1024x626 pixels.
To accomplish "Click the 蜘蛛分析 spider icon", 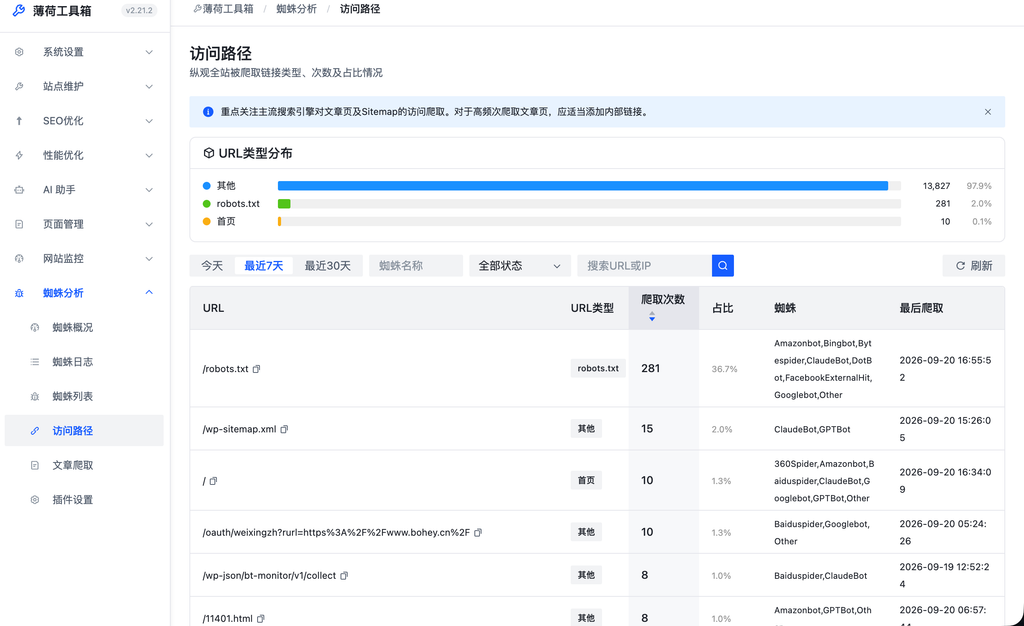I will click(19, 293).
